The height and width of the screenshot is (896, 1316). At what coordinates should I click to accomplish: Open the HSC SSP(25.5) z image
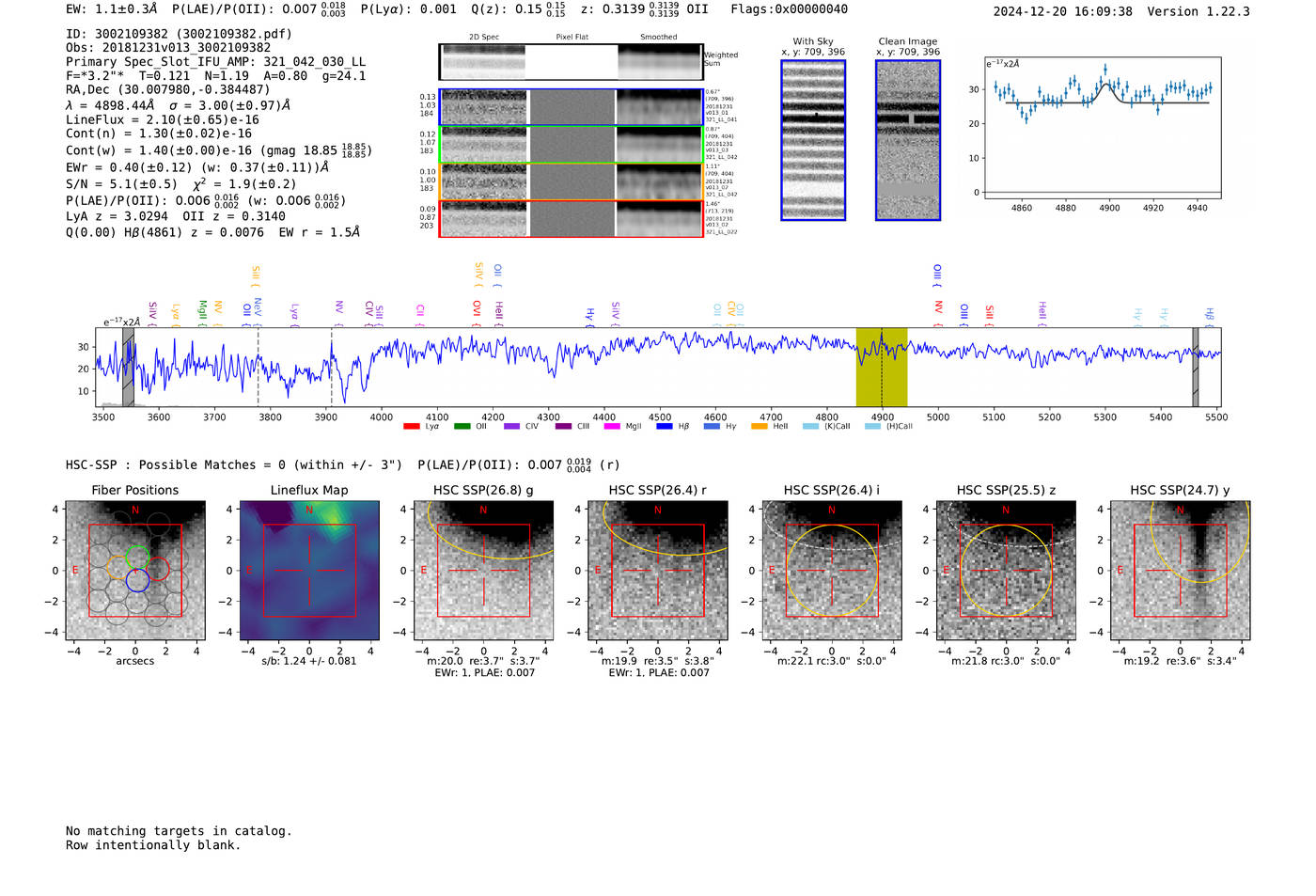coord(1006,571)
